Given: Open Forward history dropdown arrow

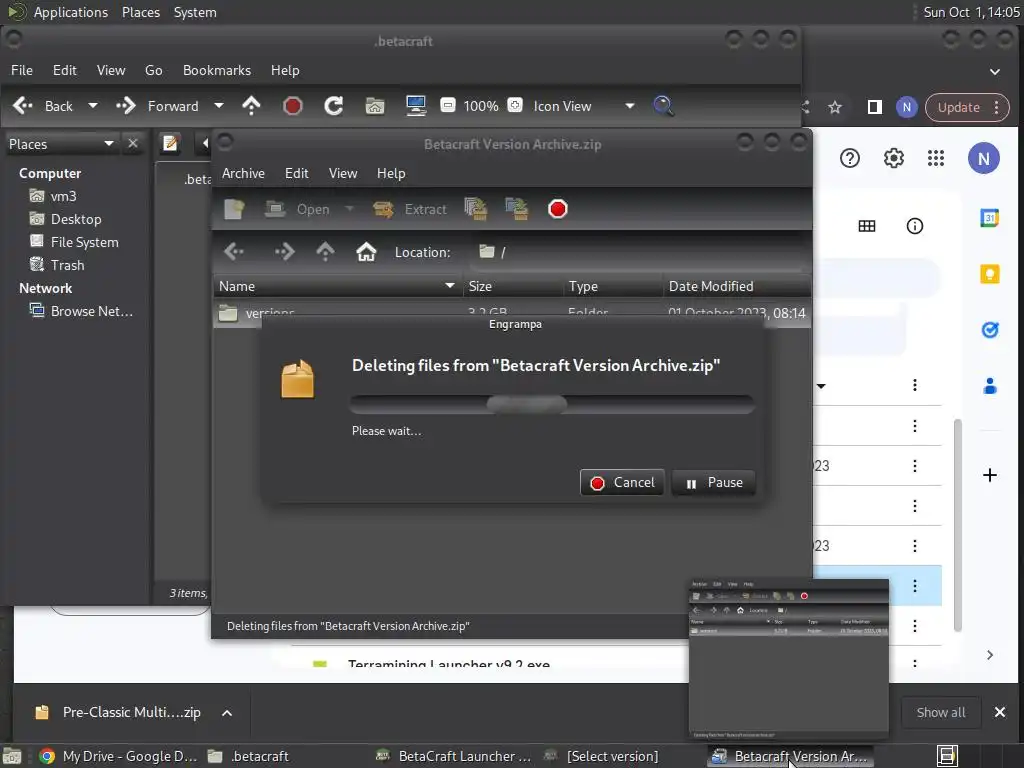Looking at the screenshot, I should (x=219, y=106).
